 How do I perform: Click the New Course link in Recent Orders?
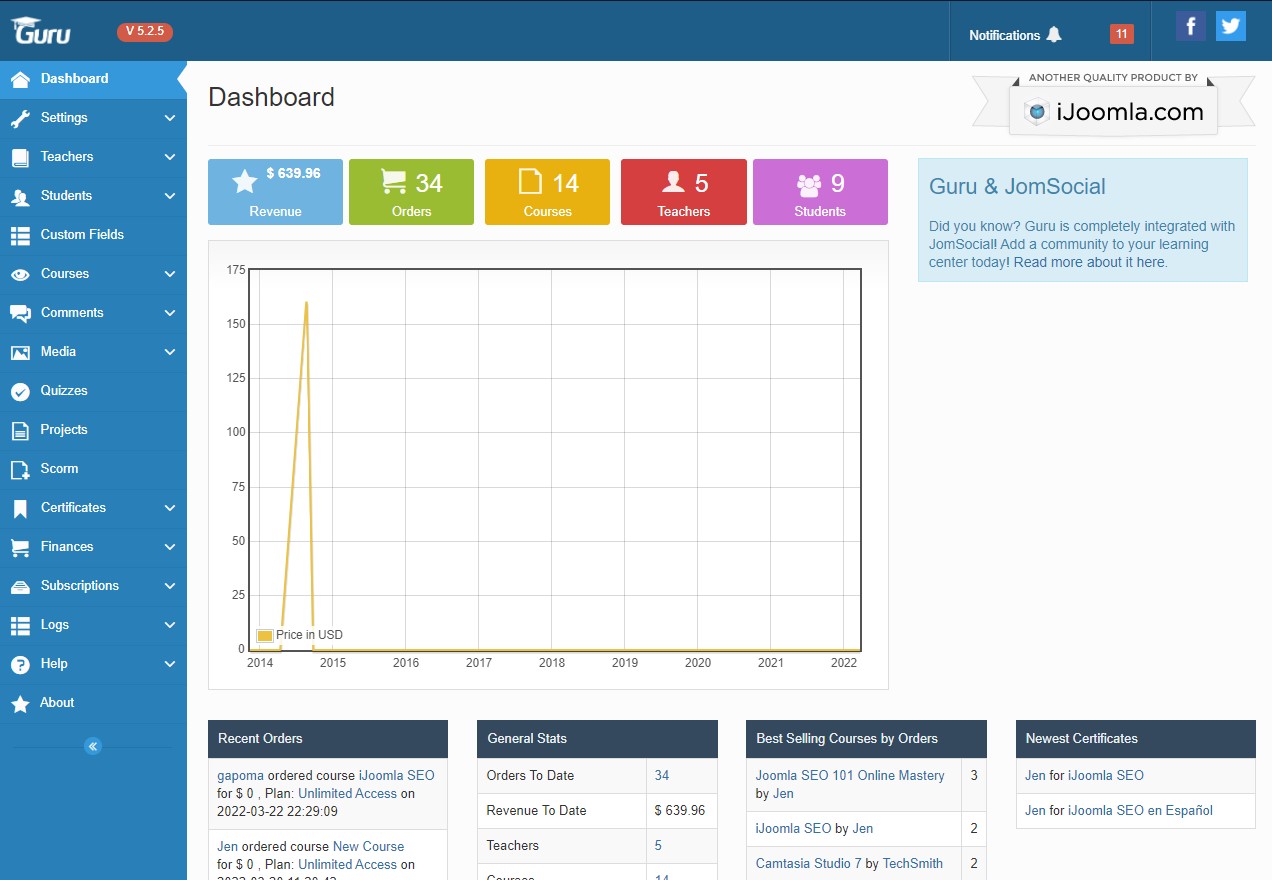click(369, 846)
